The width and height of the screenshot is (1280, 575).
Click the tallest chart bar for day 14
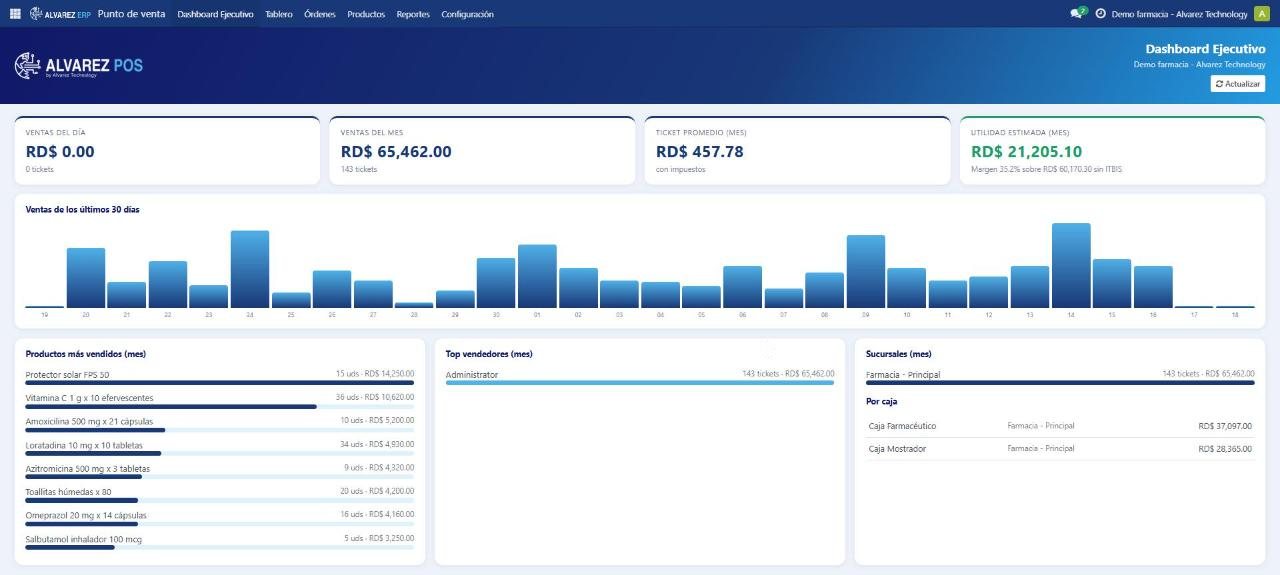[1071, 265]
